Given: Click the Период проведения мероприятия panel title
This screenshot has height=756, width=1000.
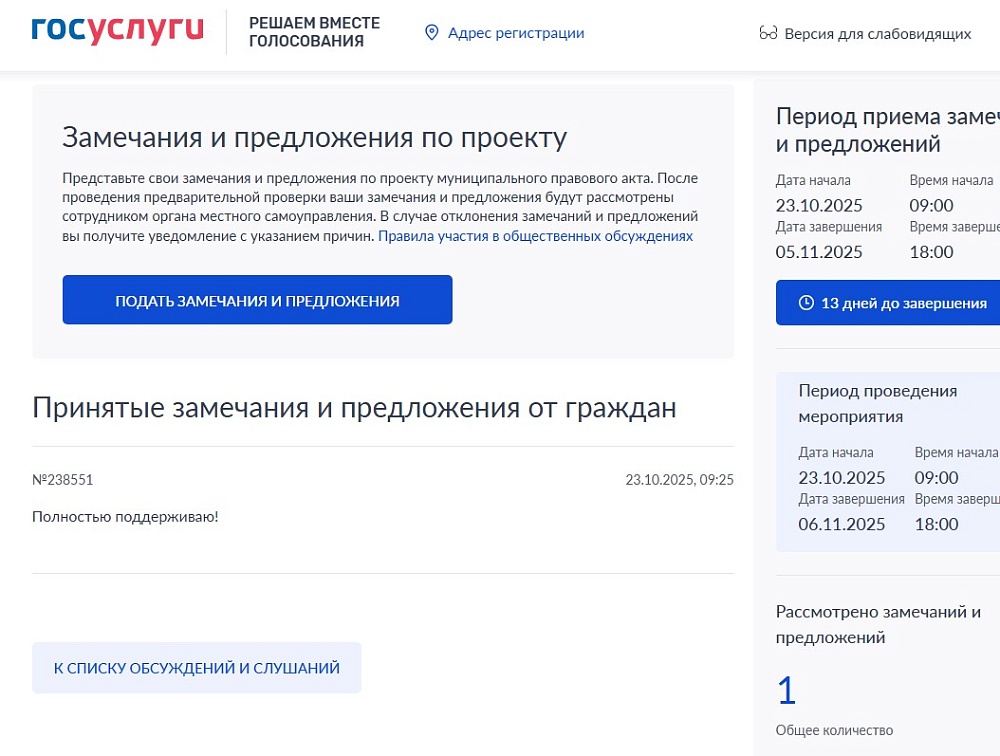Looking at the screenshot, I should click(x=877, y=403).
